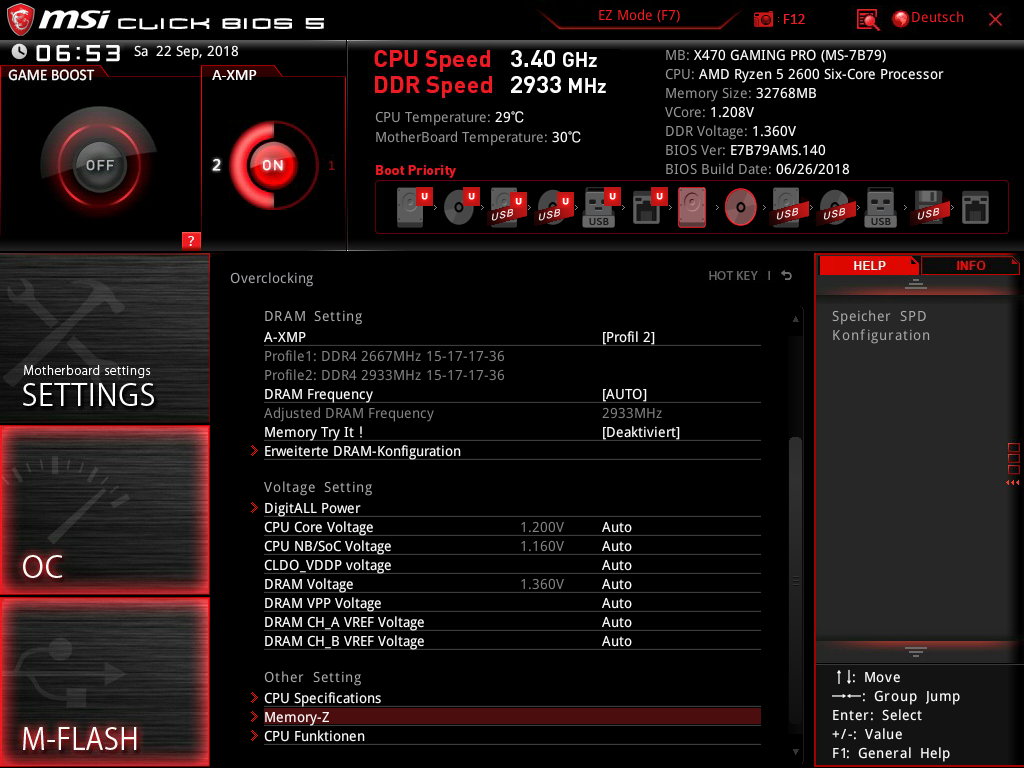Open CPU Specifications entry
The width and height of the screenshot is (1024, 768).
pos(323,698)
